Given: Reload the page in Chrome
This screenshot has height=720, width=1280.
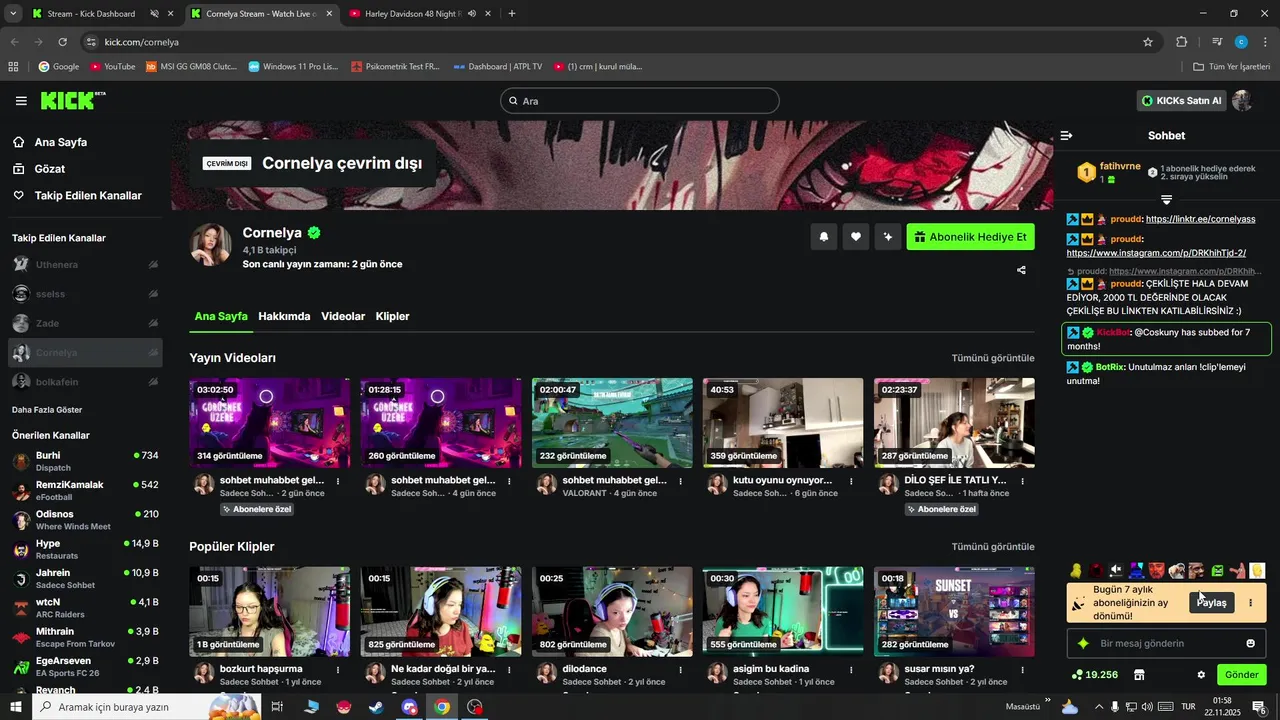Looking at the screenshot, I should click(x=62, y=42).
